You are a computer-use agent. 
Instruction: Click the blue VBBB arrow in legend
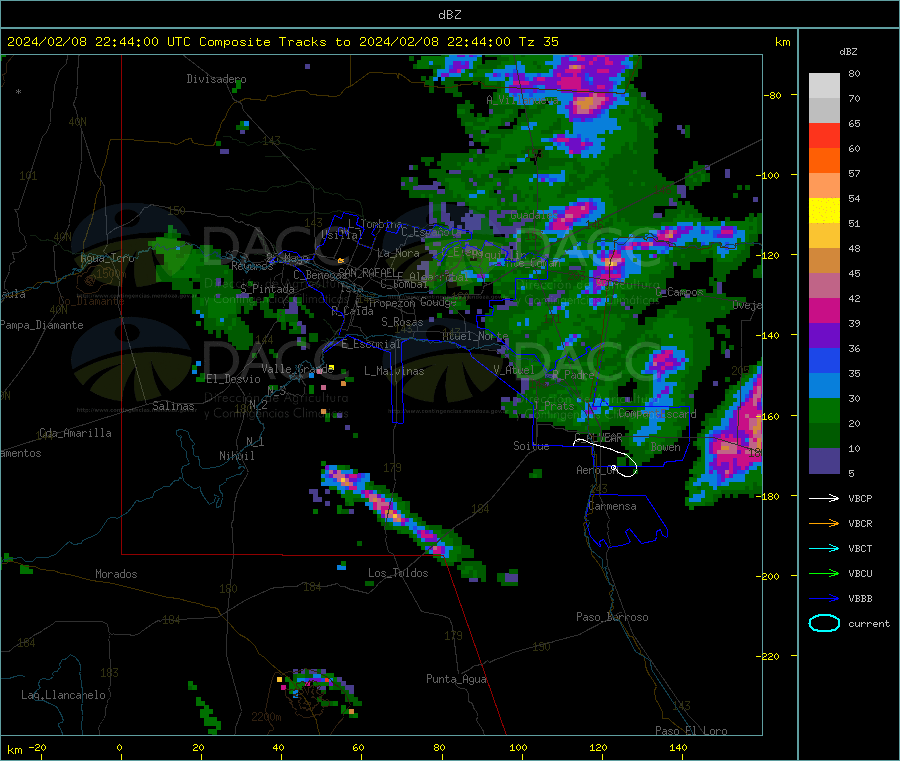coord(824,599)
